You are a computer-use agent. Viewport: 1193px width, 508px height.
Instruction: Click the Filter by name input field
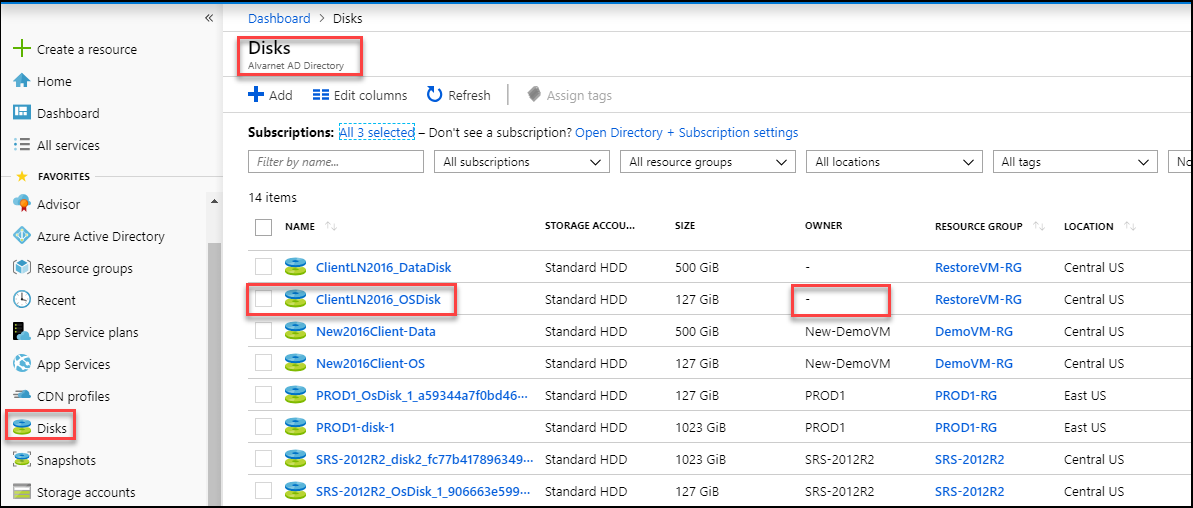point(336,162)
